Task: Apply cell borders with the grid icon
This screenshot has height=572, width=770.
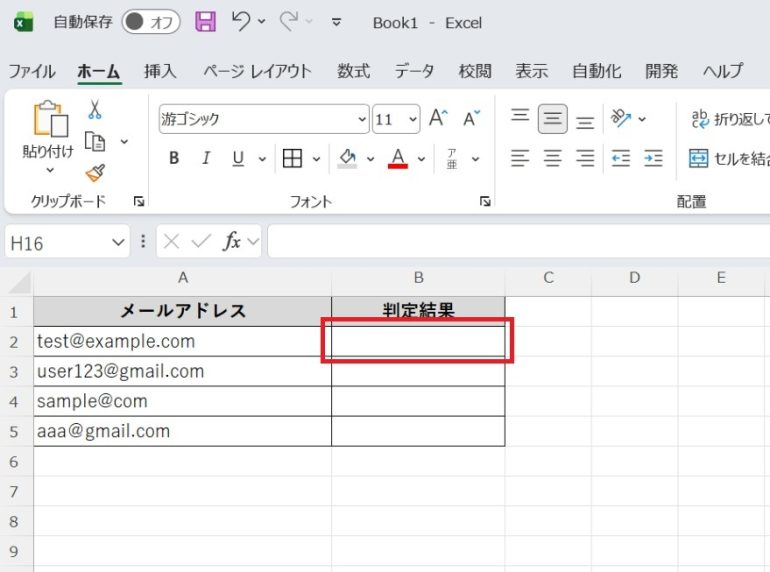Action: pyautogui.click(x=292, y=158)
